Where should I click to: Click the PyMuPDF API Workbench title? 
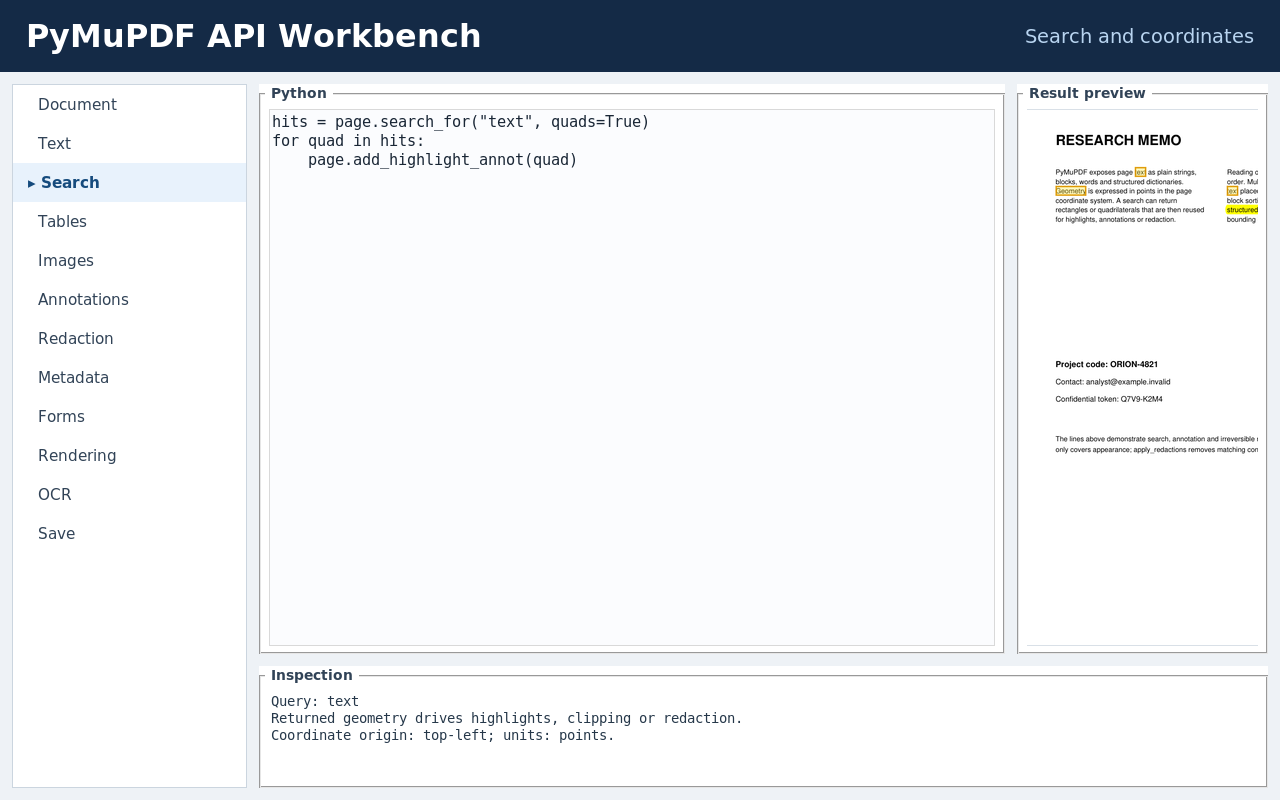[x=254, y=36]
